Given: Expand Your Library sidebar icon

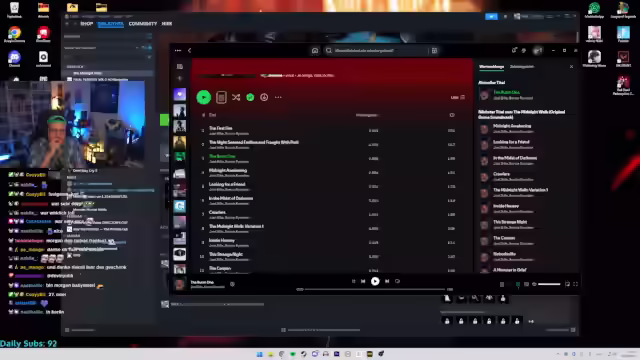Looking at the screenshot, I should 180,66.
